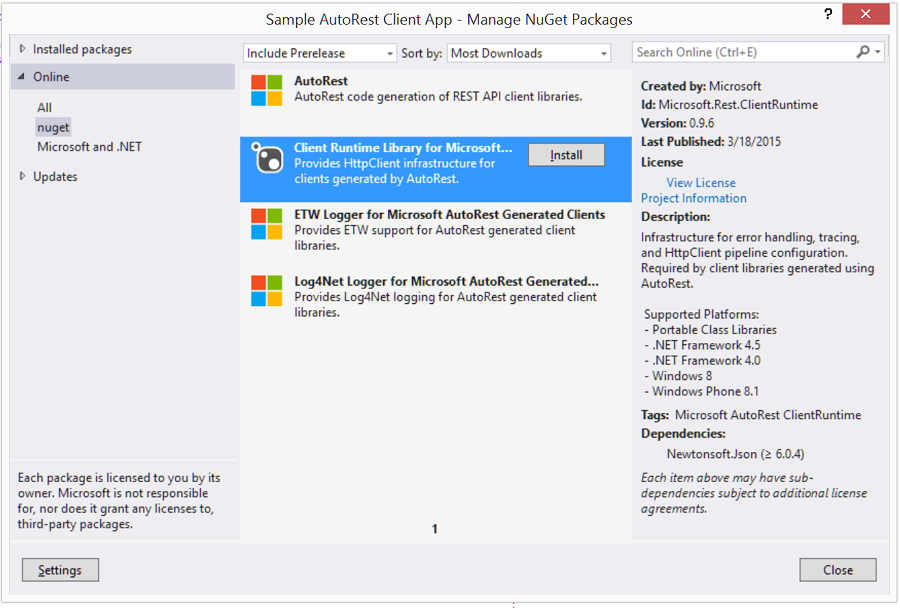Click the Last Published 3/18/2015 text
This screenshot has width=900, height=608.
(x=711, y=141)
